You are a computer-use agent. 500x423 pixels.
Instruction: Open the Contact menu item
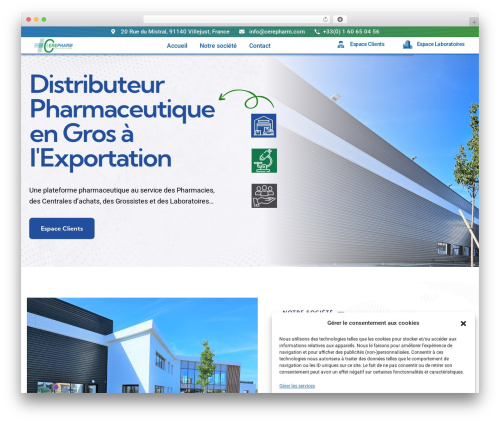260,46
